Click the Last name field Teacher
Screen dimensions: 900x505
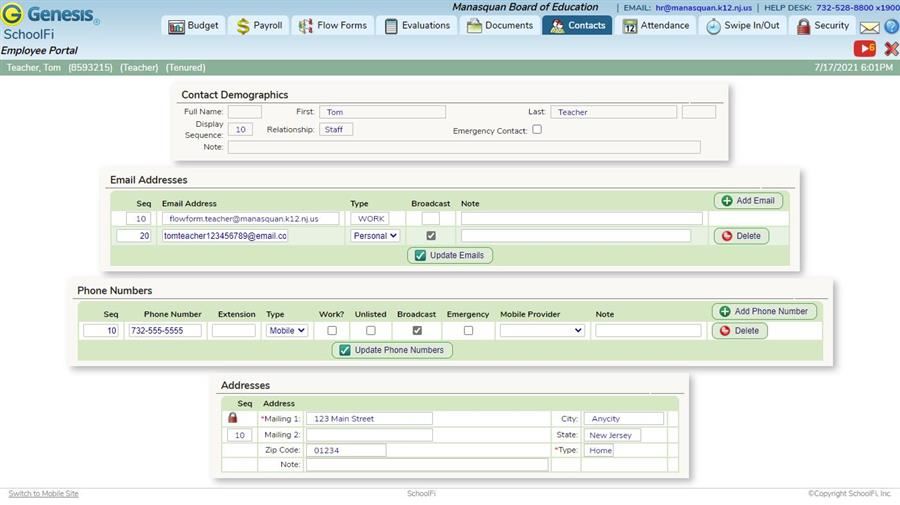coord(614,112)
